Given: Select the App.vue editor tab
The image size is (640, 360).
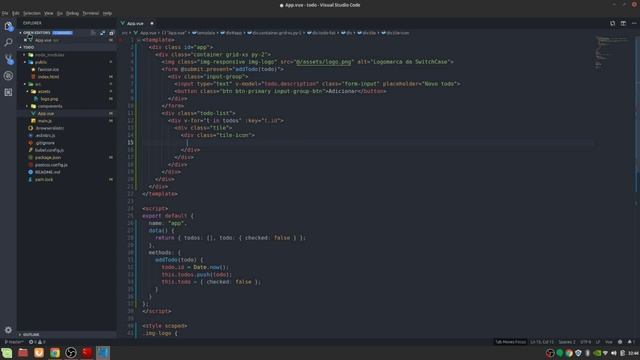Looking at the screenshot, I should point(138,23).
